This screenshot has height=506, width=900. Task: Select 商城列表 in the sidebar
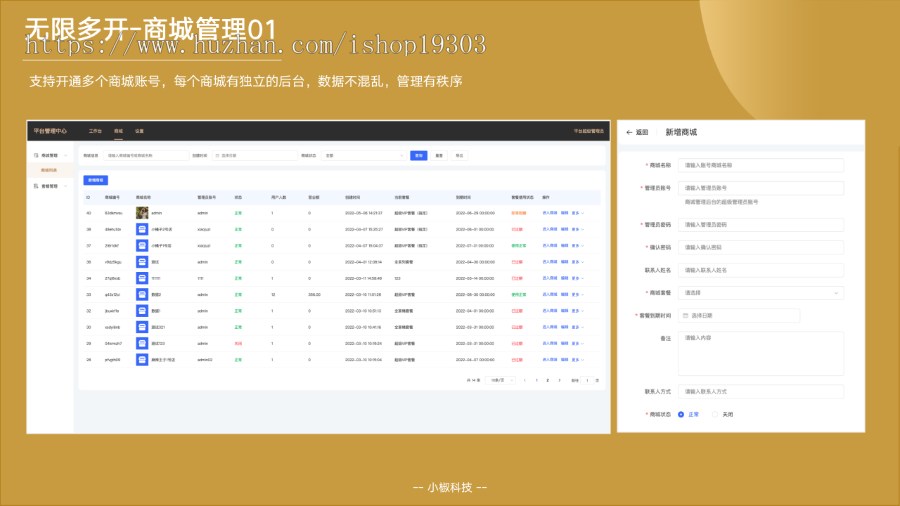[49, 170]
